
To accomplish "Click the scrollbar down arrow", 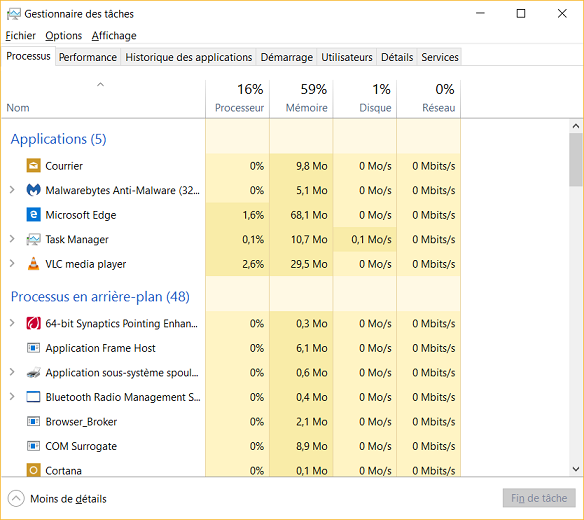I will [x=576, y=469].
